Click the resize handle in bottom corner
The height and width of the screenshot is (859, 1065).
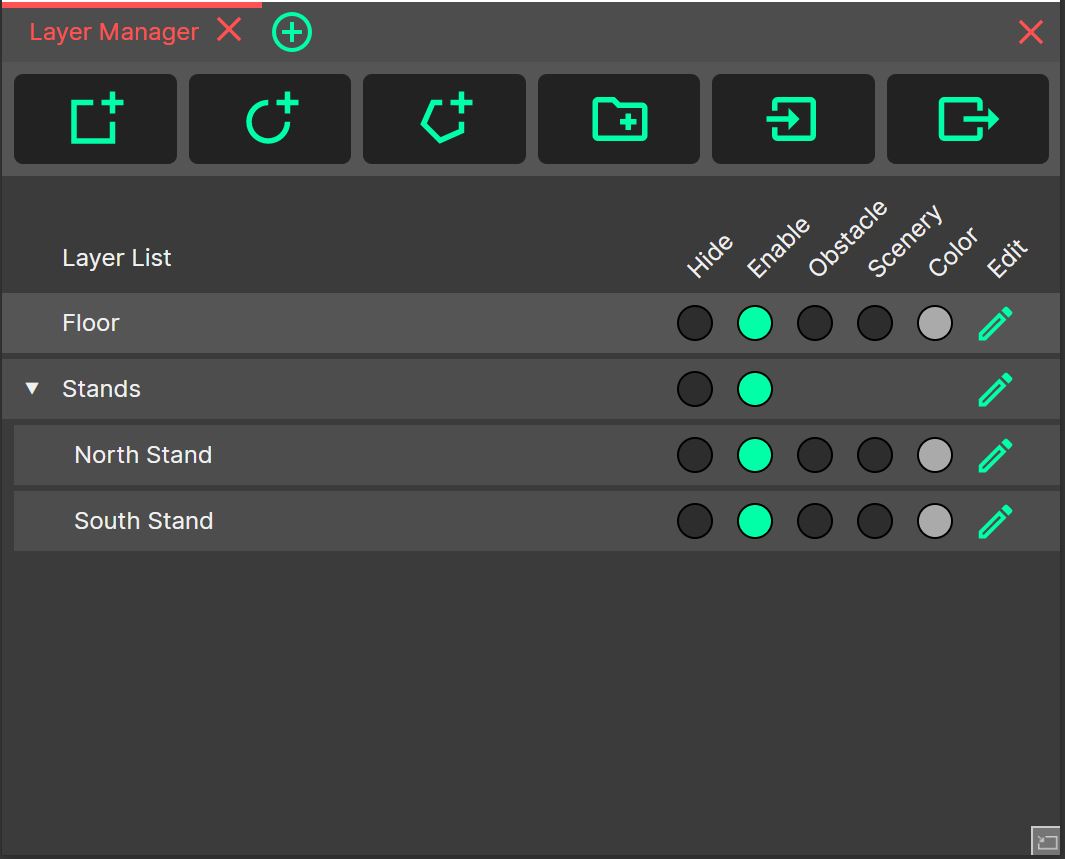coord(1046,841)
